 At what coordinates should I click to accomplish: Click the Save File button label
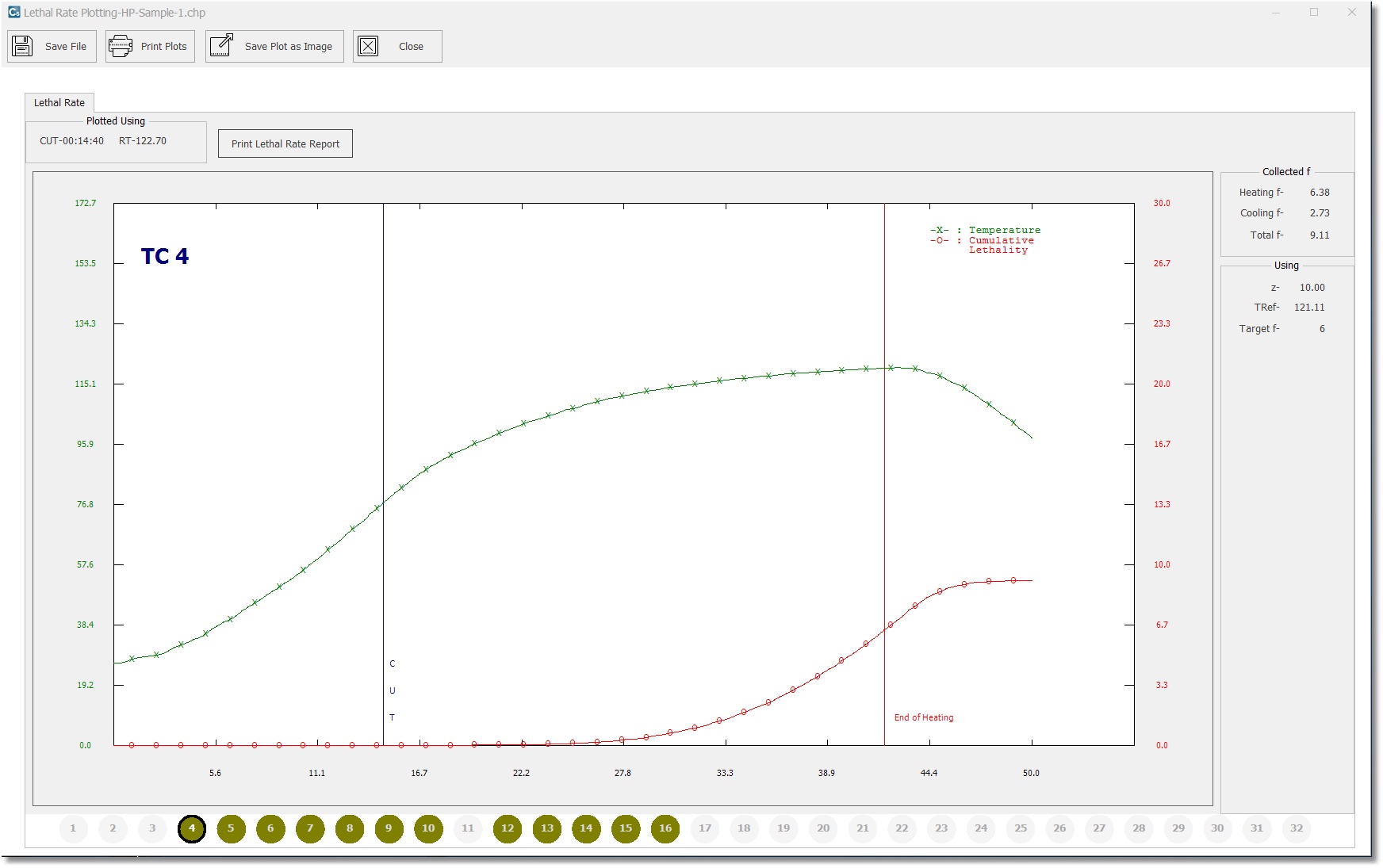[x=66, y=47]
